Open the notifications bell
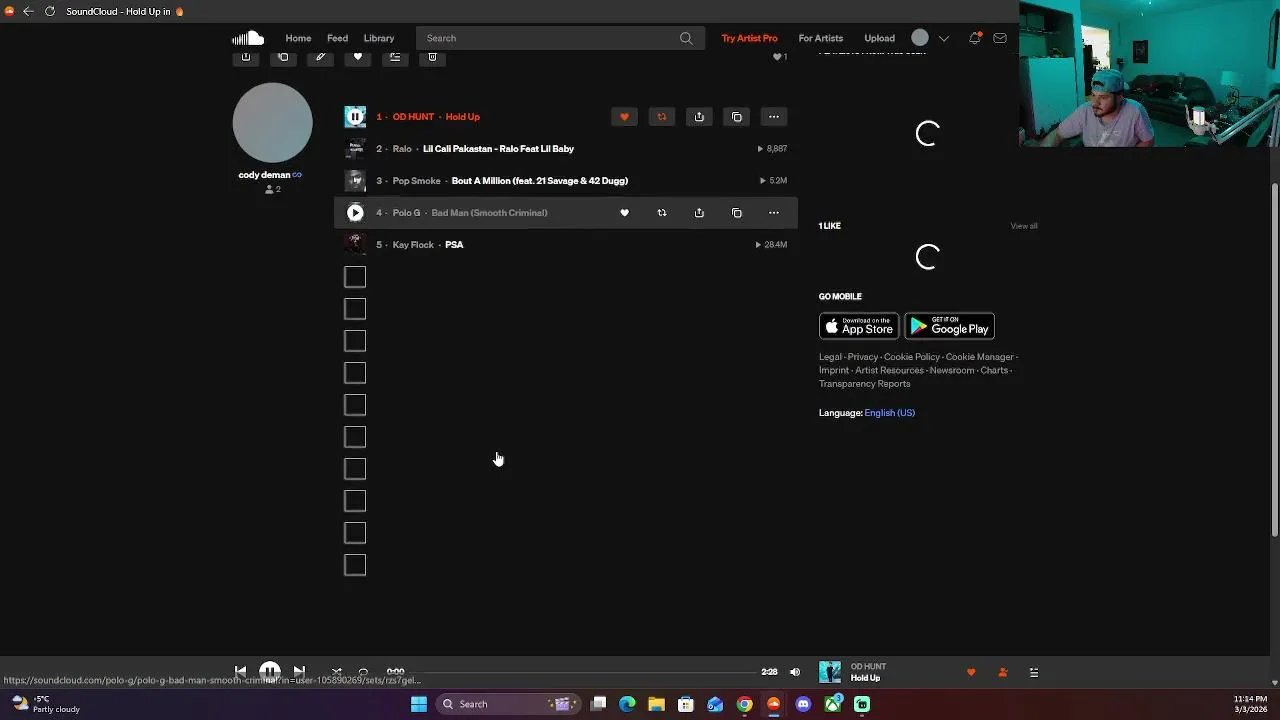Image resolution: width=1280 pixels, height=720 pixels. 974,38
